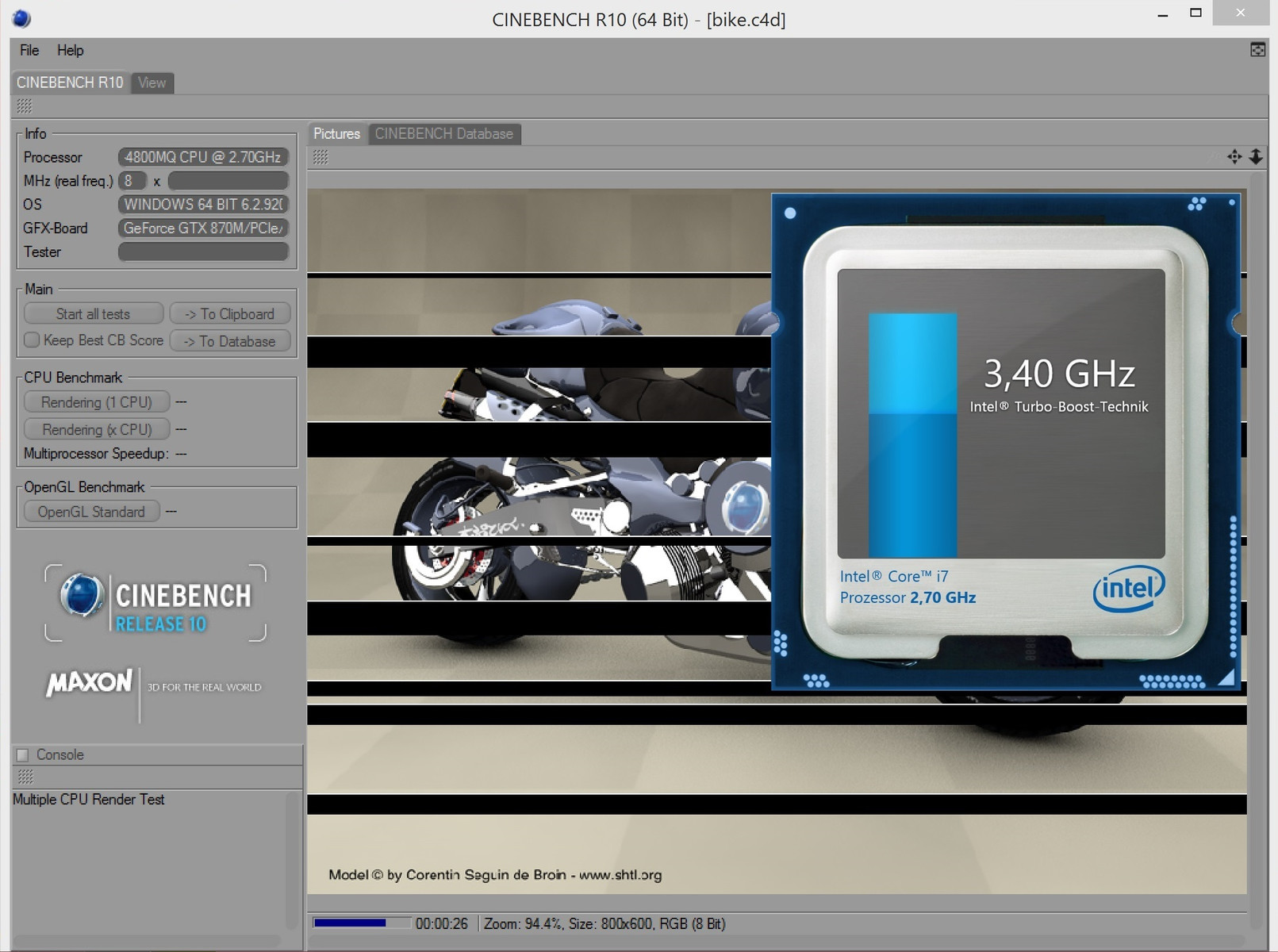Click the Zoom 94.4% size status text
Image resolution: width=1278 pixels, height=952 pixels.
(604, 923)
